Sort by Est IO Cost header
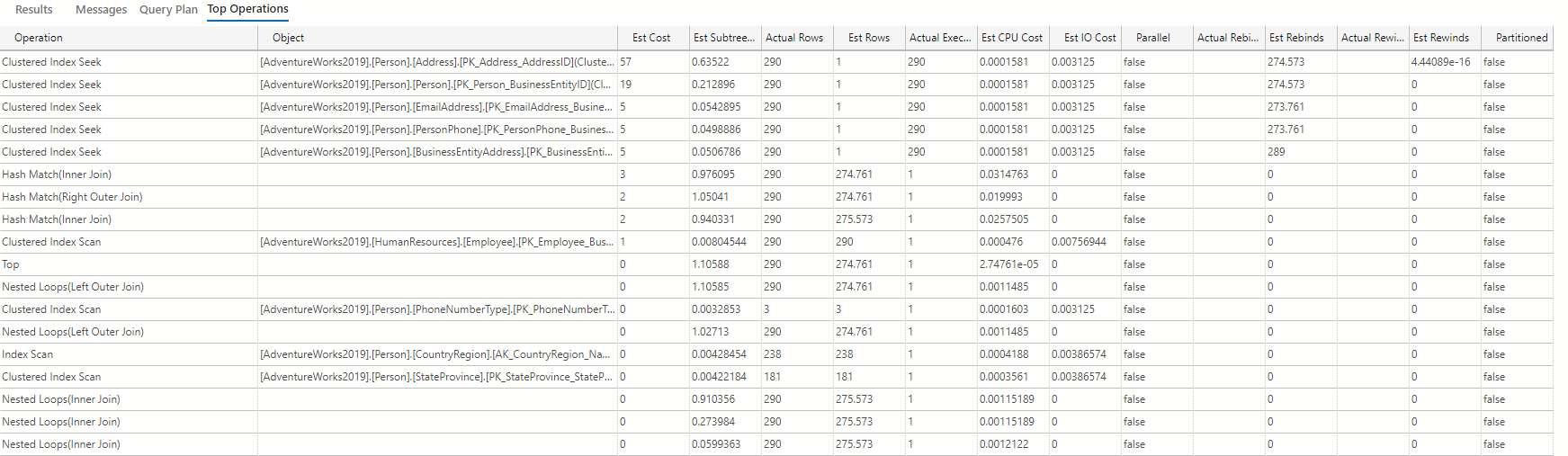 click(1089, 38)
